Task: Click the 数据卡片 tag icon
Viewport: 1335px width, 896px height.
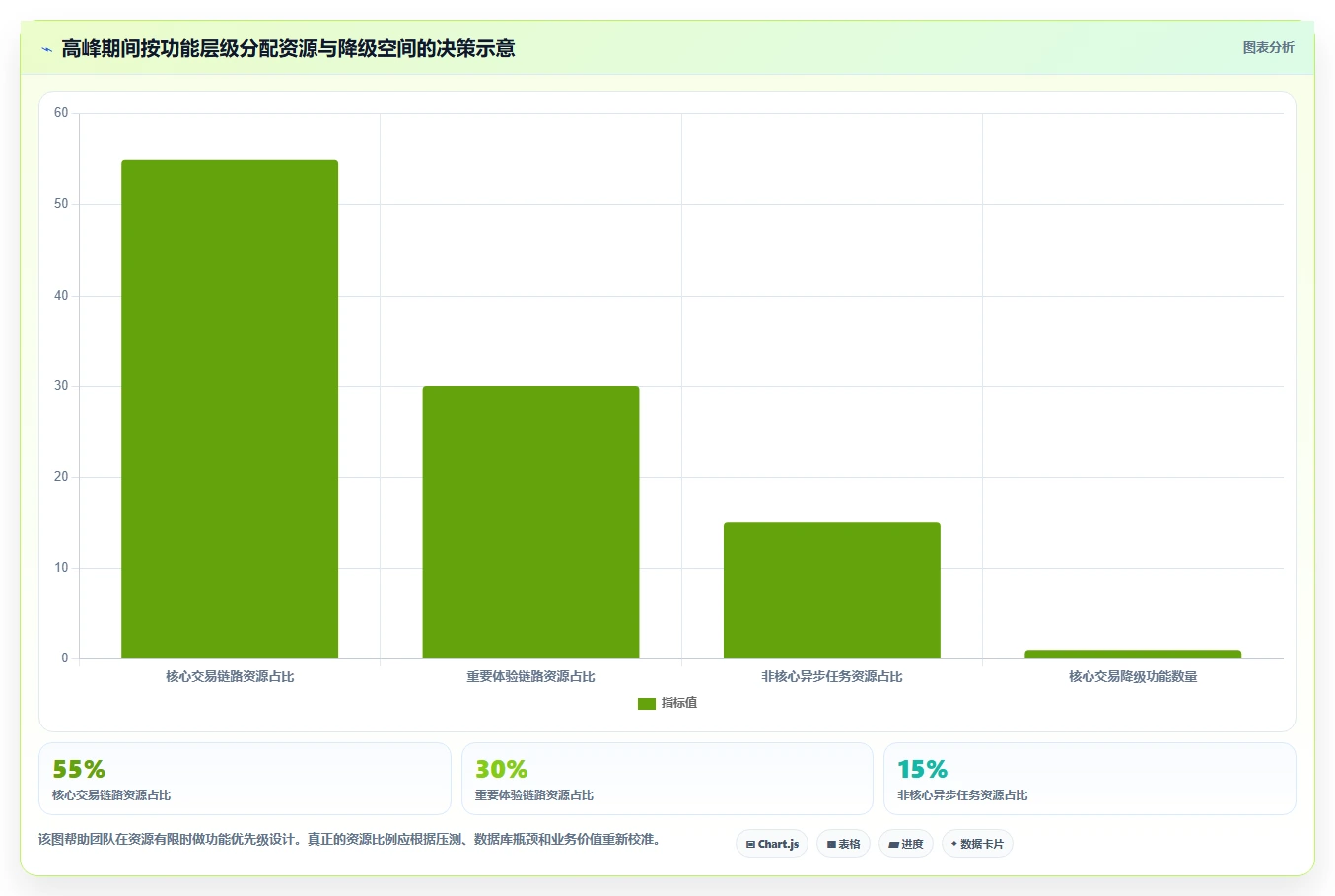Action: click(x=954, y=844)
